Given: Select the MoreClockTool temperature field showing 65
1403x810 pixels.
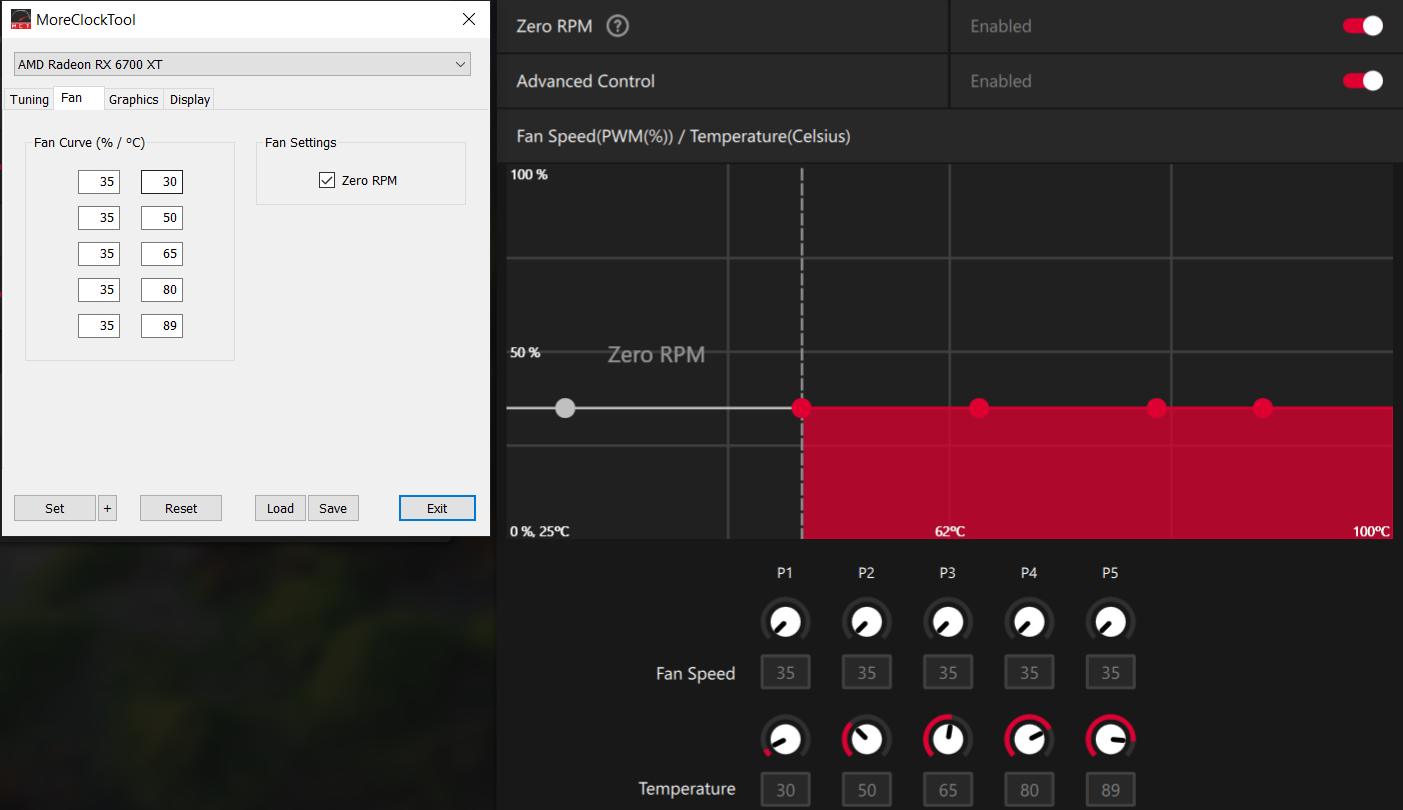Looking at the screenshot, I should point(162,254).
